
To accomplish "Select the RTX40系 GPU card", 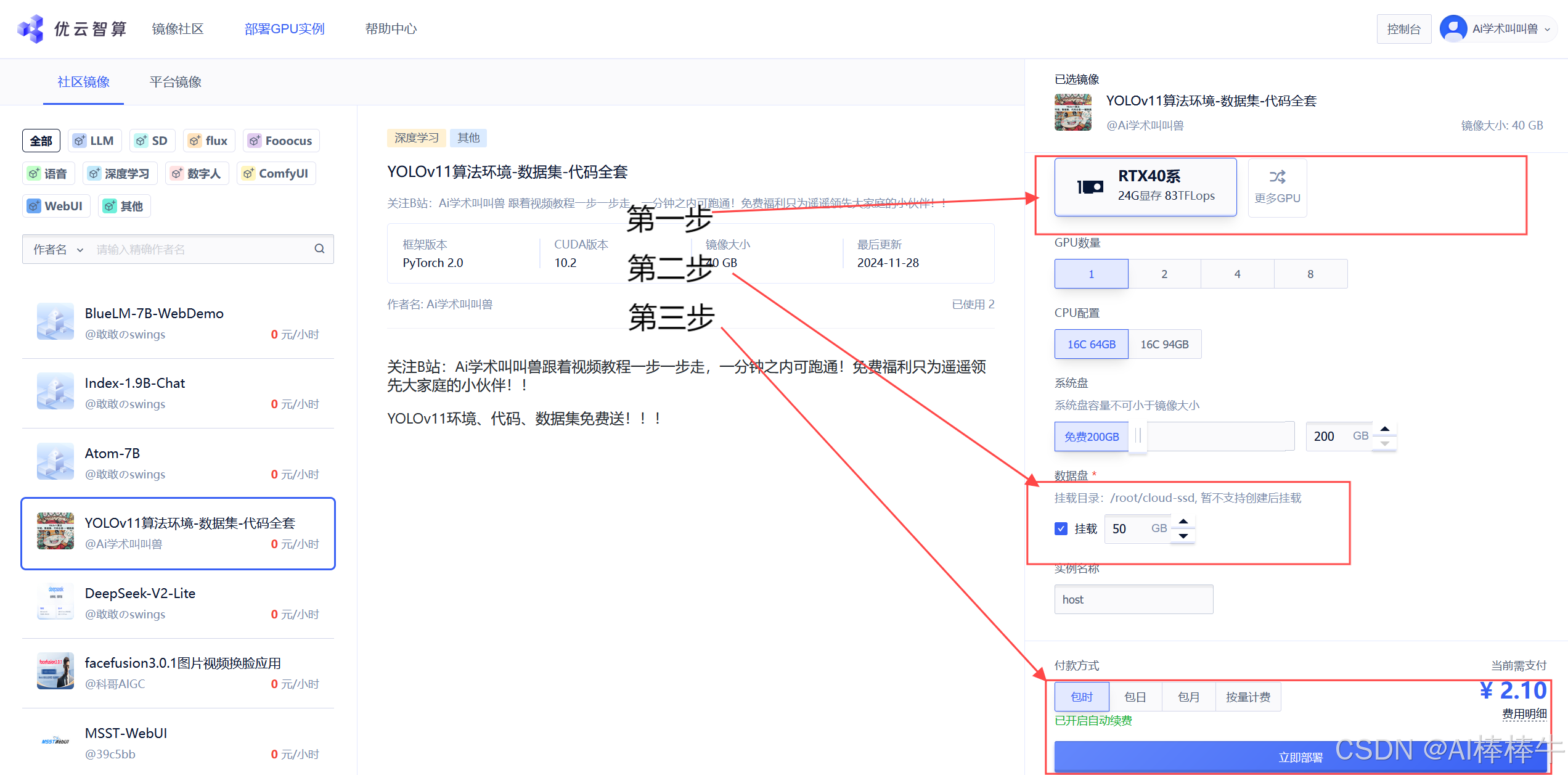I will (1145, 186).
